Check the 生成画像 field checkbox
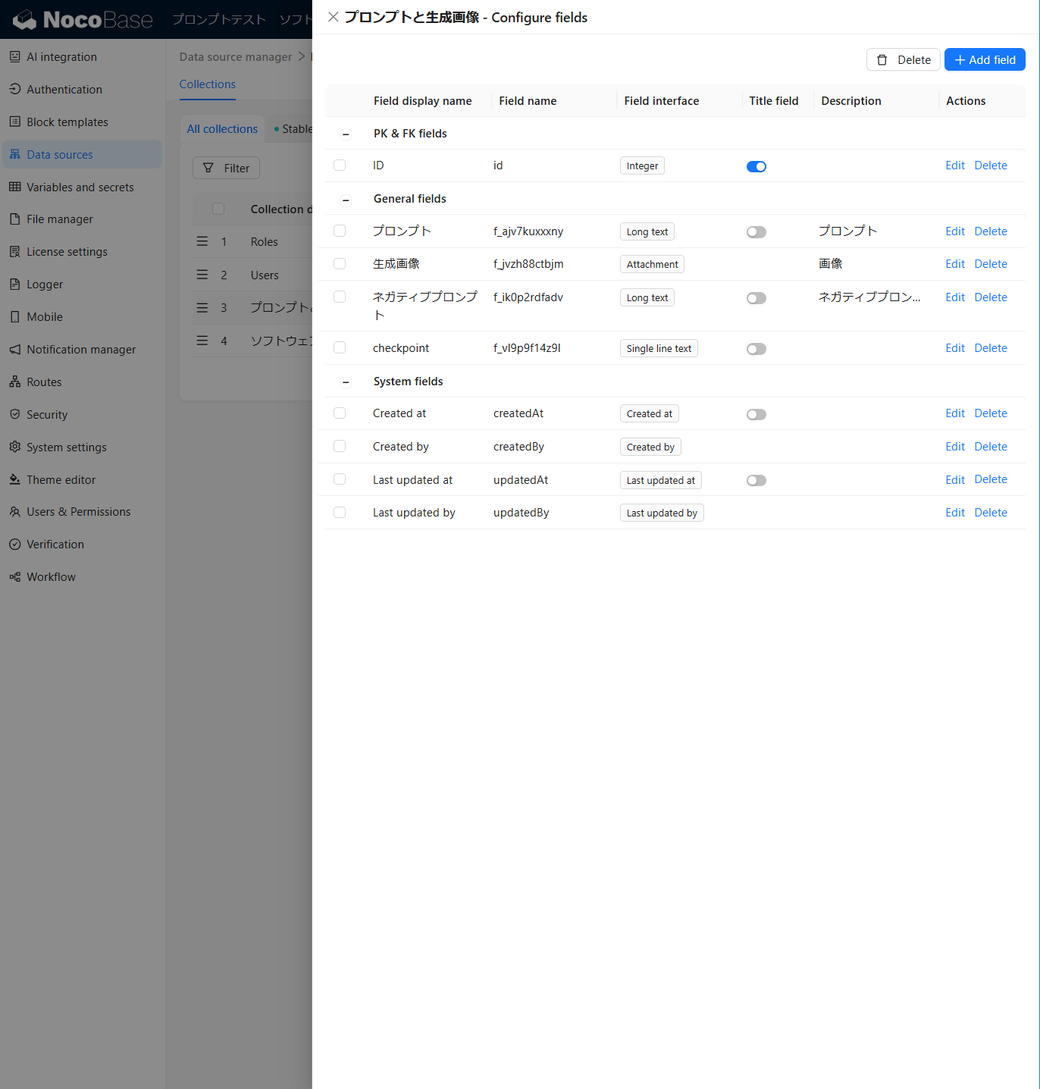The width and height of the screenshot is (1040, 1089). (340, 264)
